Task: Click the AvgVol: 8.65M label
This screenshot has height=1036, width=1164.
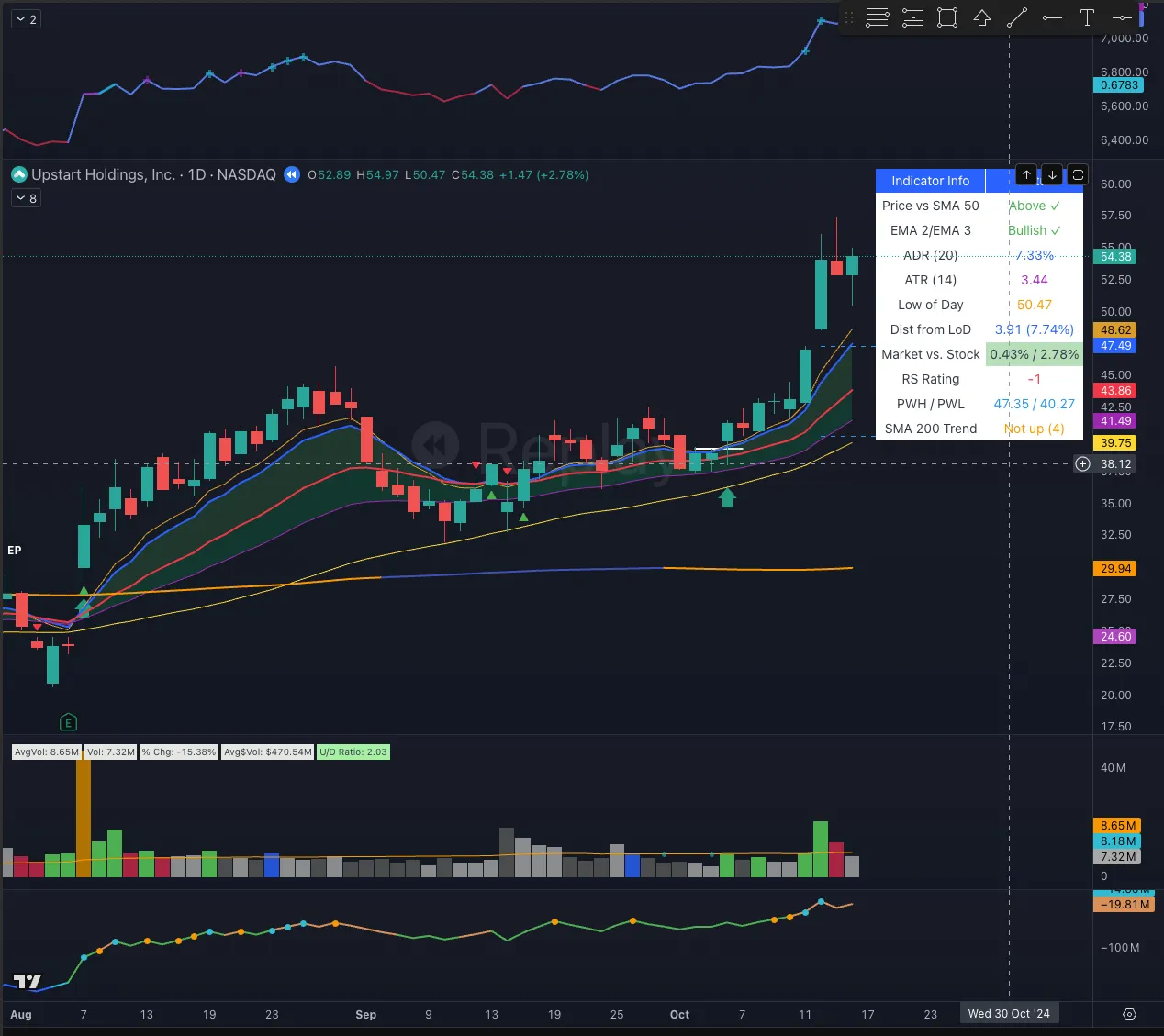Action: [47, 752]
